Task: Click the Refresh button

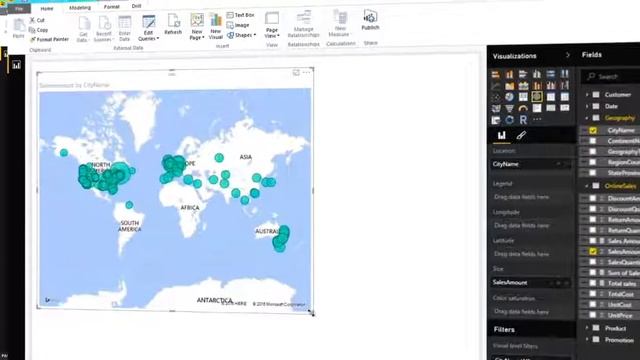Action: tap(173, 24)
